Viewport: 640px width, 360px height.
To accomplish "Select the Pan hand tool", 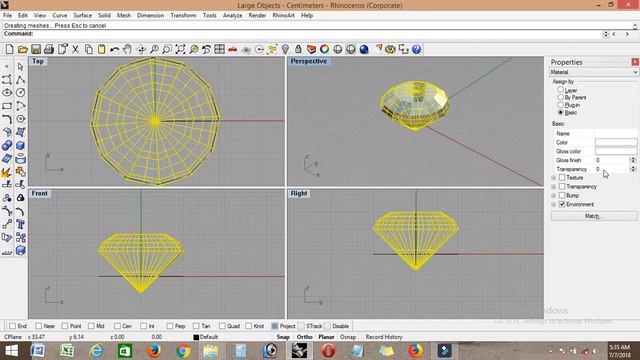I will (128, 49).
